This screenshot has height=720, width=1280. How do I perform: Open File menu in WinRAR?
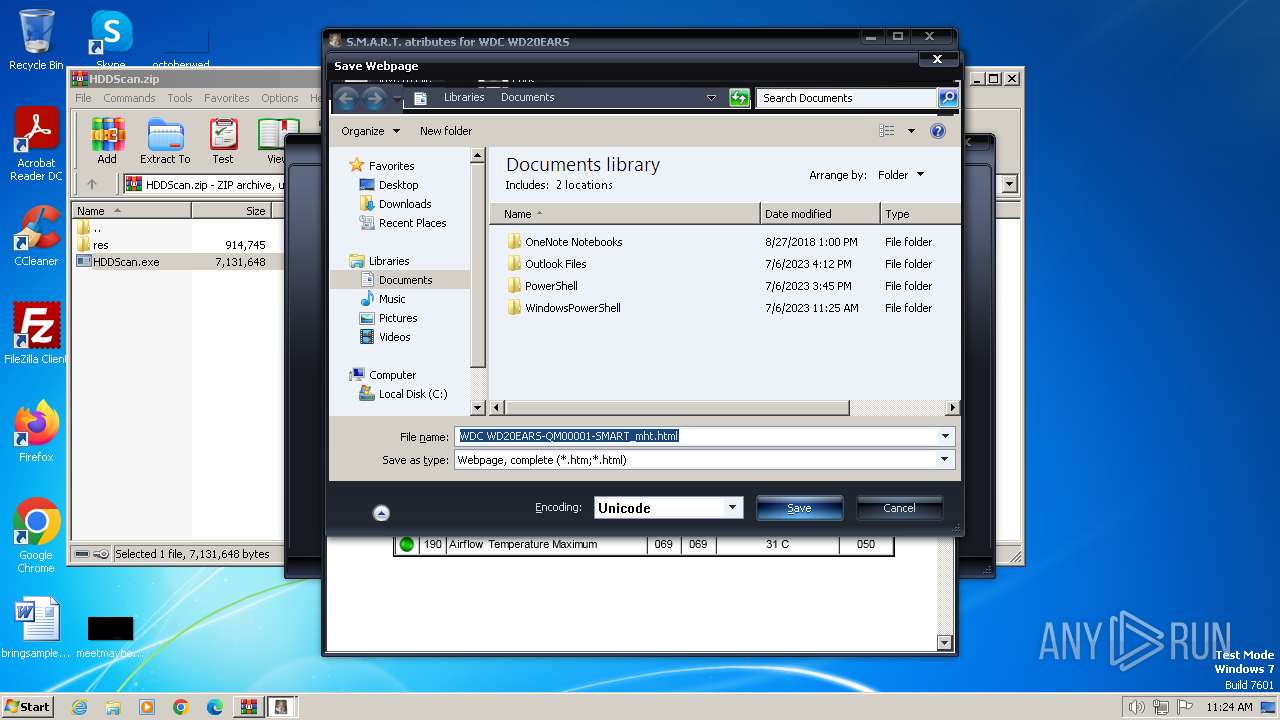pos(83,98)
